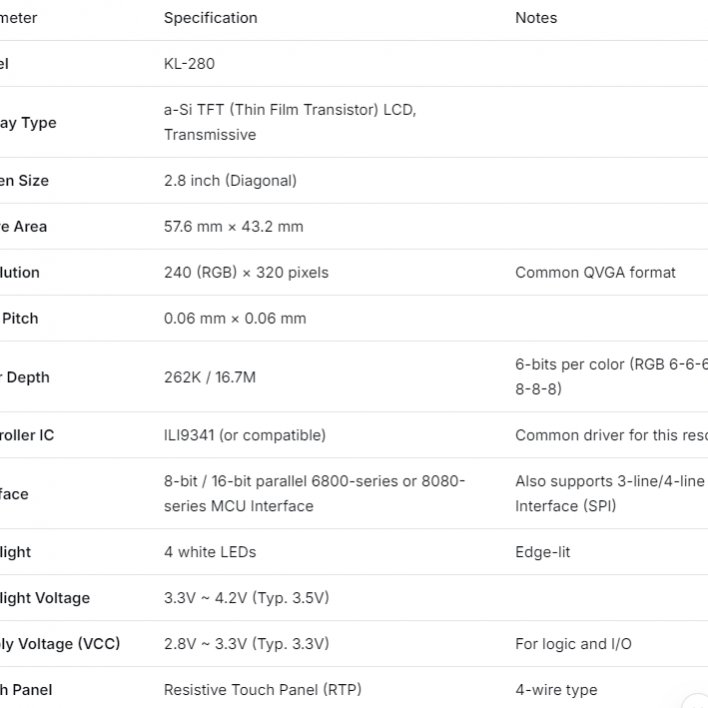Click the For logic and I/O note
Viewport: 708px width, 708px height.
pyautogui.click(x=573, y=644)
